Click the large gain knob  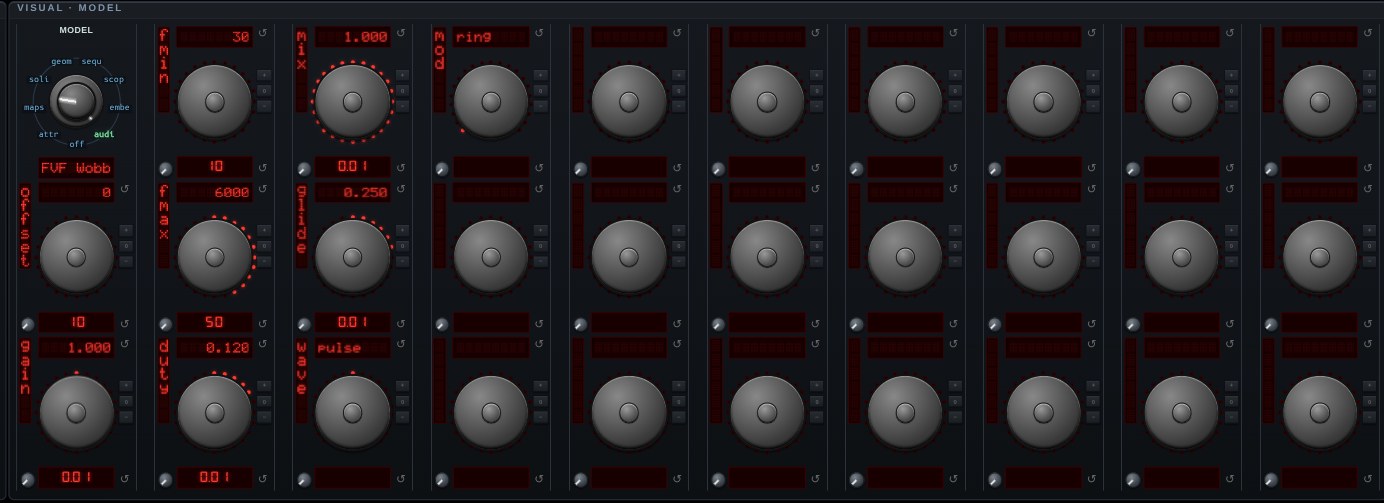76,412
